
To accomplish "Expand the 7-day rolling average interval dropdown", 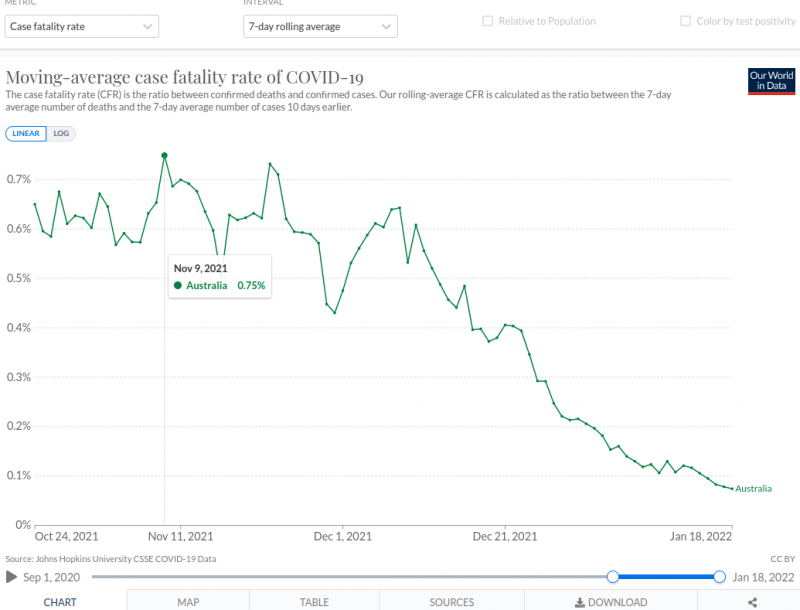I will [320, 27].
